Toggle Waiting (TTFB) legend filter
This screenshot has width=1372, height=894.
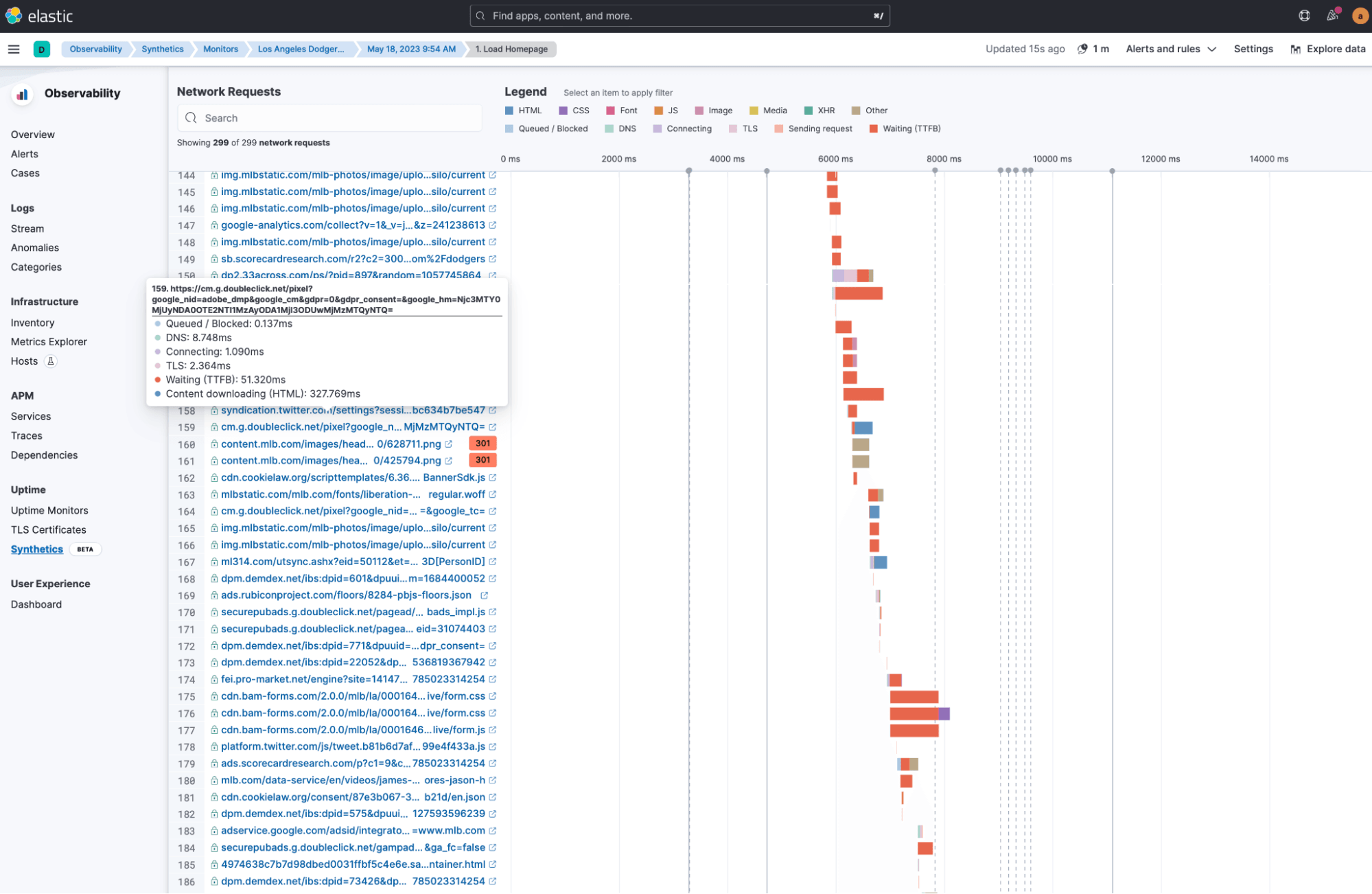905,129
